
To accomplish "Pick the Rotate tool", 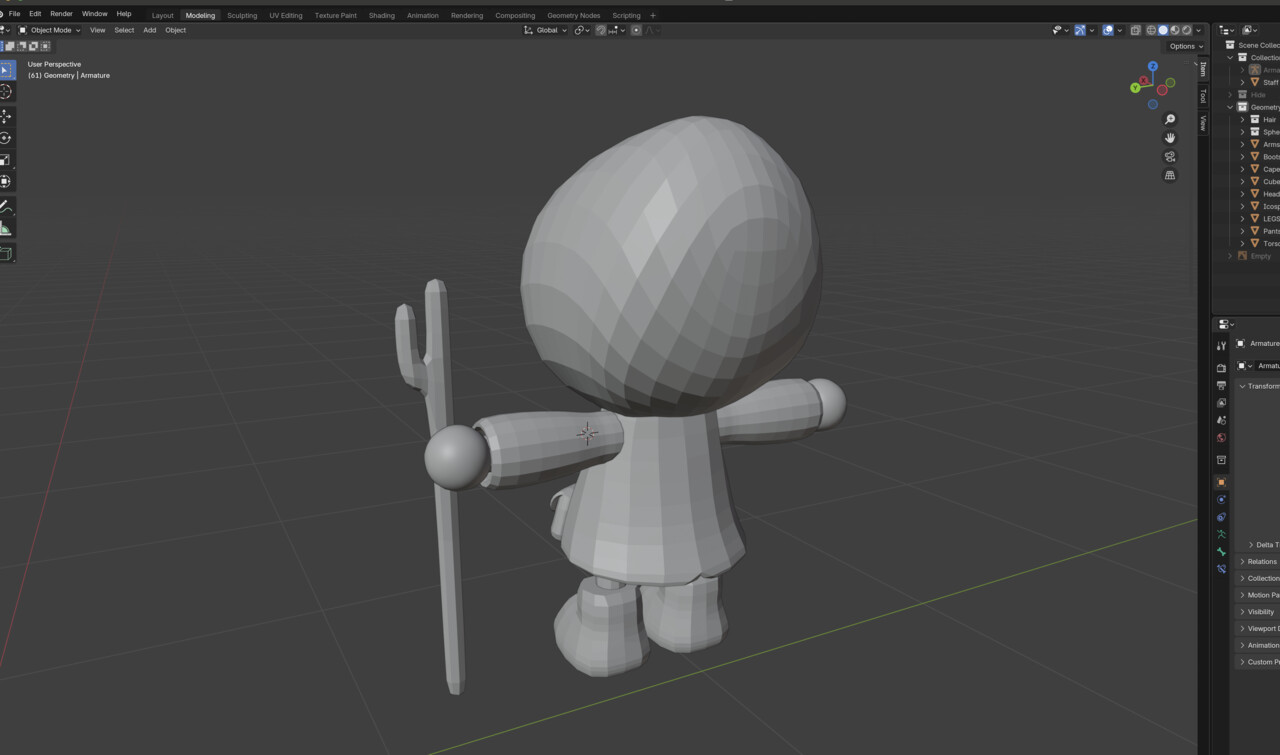I will click(6, 138).
